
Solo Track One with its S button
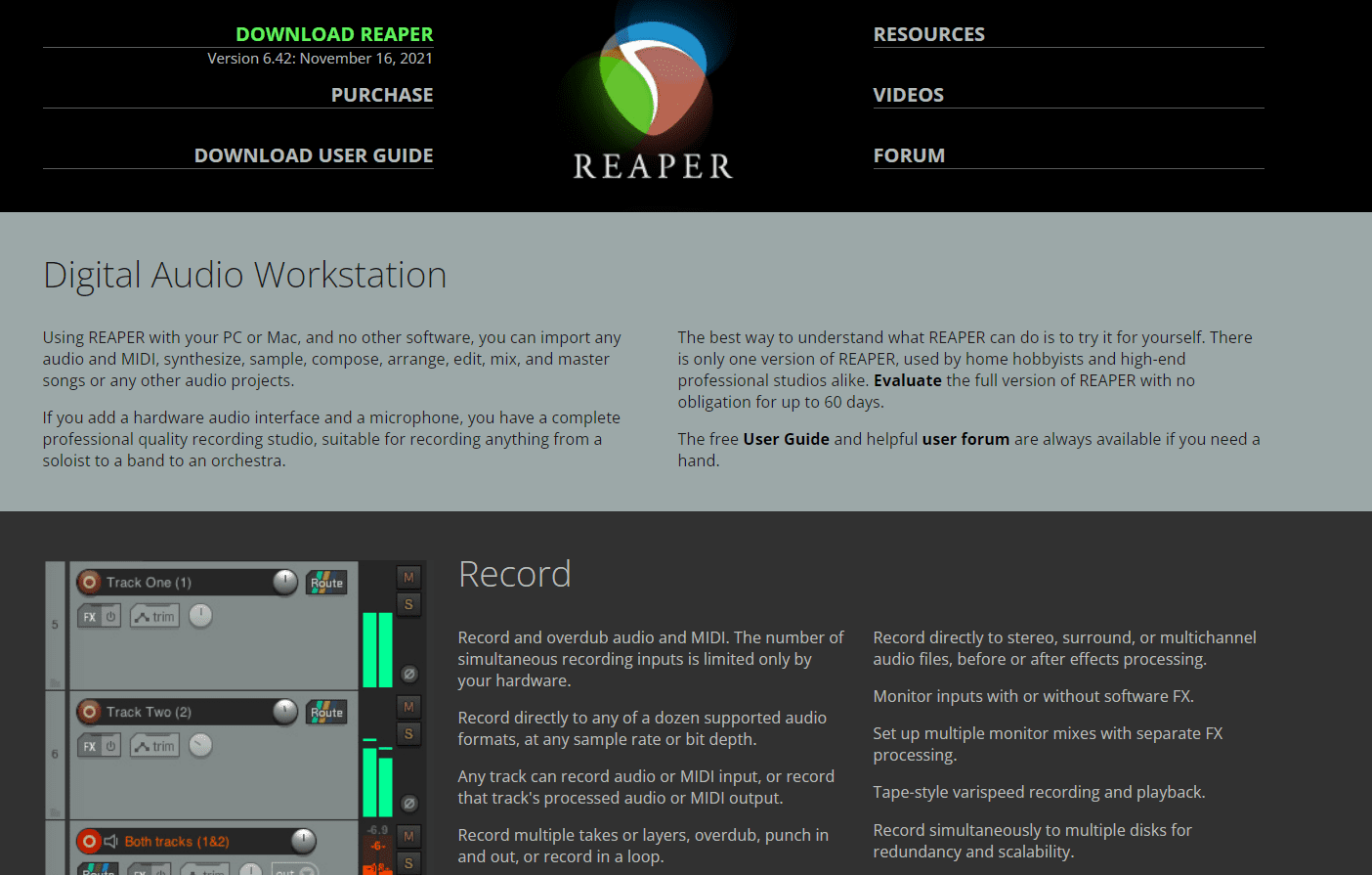pyautogui.click(x=408, y=604)
